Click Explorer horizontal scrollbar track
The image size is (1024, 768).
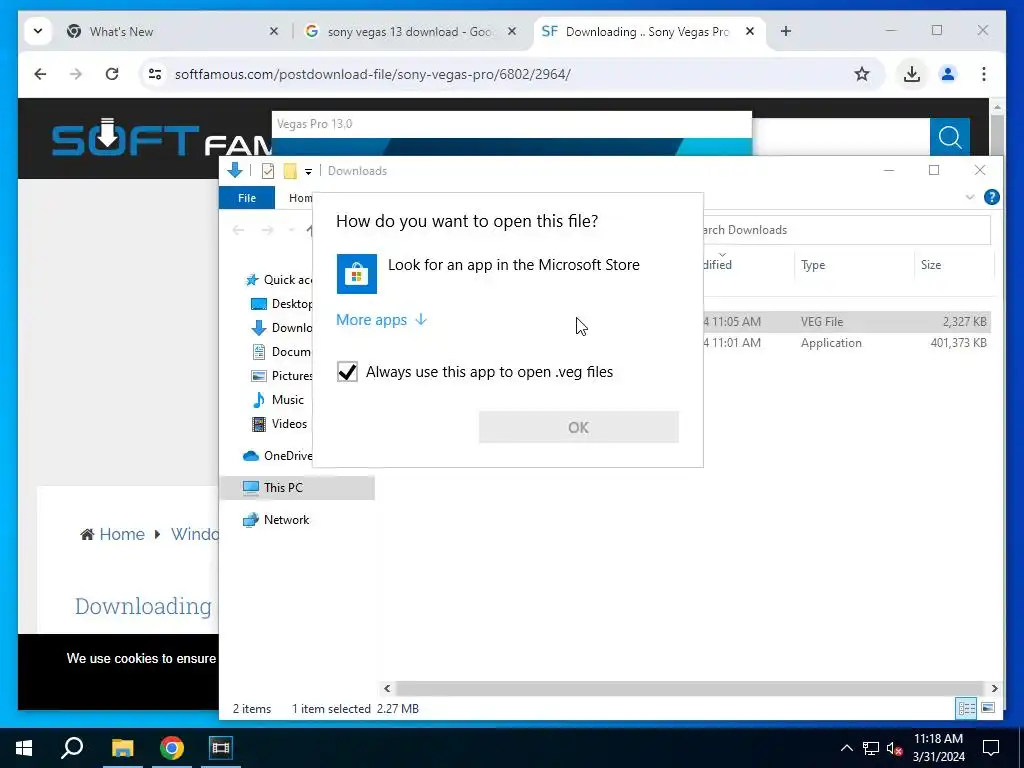pos(689,688)
